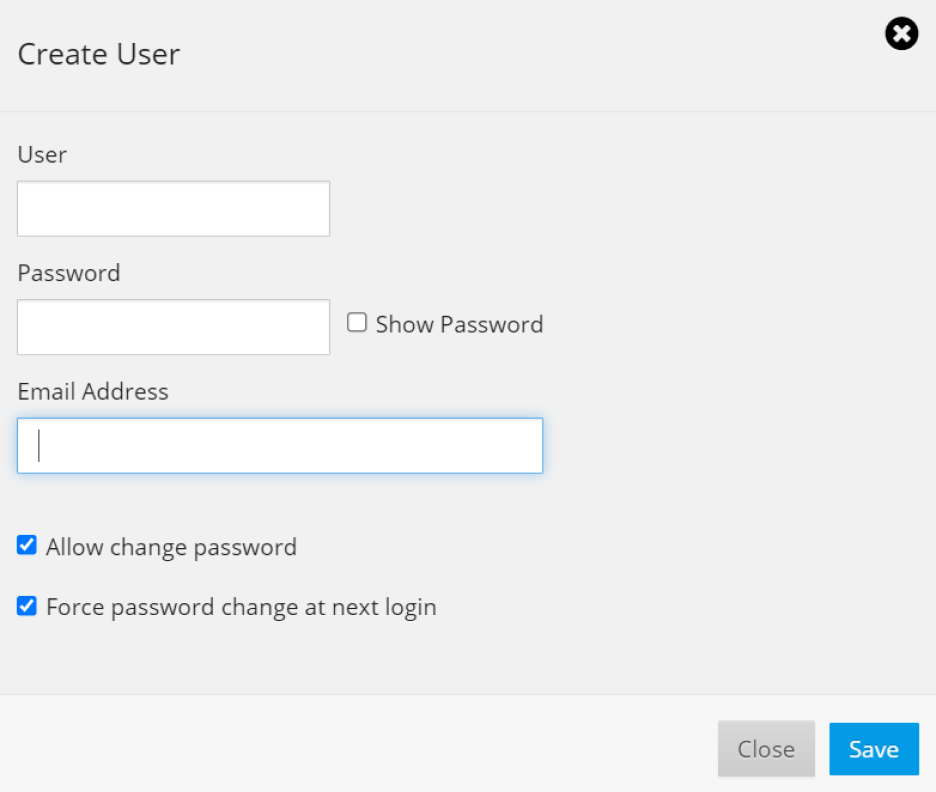Click the blue checkmark beside the Force password change option
Screen dimensions: 936x792
tap(27, 605)
